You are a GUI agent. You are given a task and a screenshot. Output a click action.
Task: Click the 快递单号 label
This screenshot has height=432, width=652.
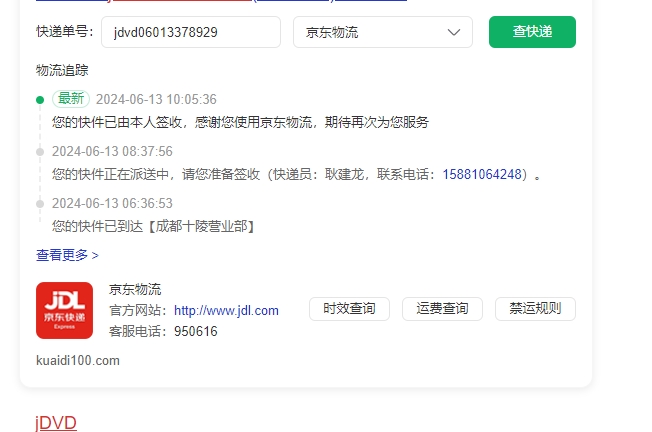coord(65,32)
